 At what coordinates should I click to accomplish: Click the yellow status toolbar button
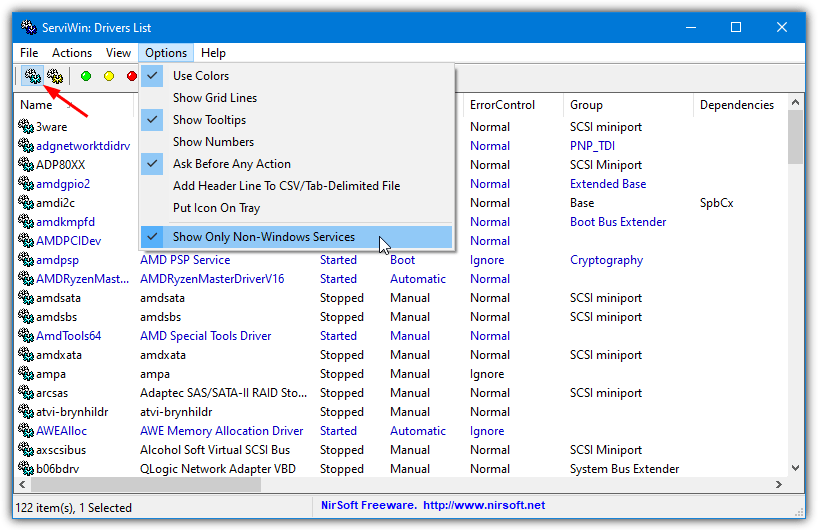click(x=109, y=77)
